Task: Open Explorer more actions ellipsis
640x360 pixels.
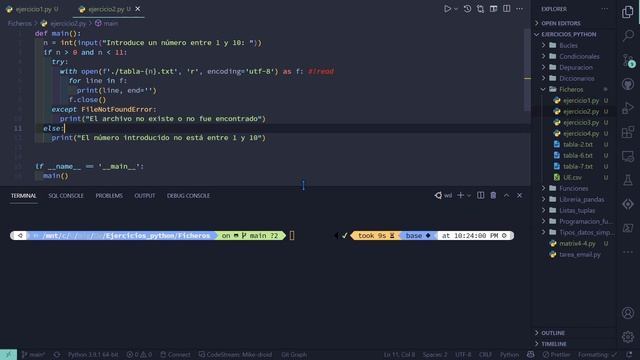Action: pos(604,9)
